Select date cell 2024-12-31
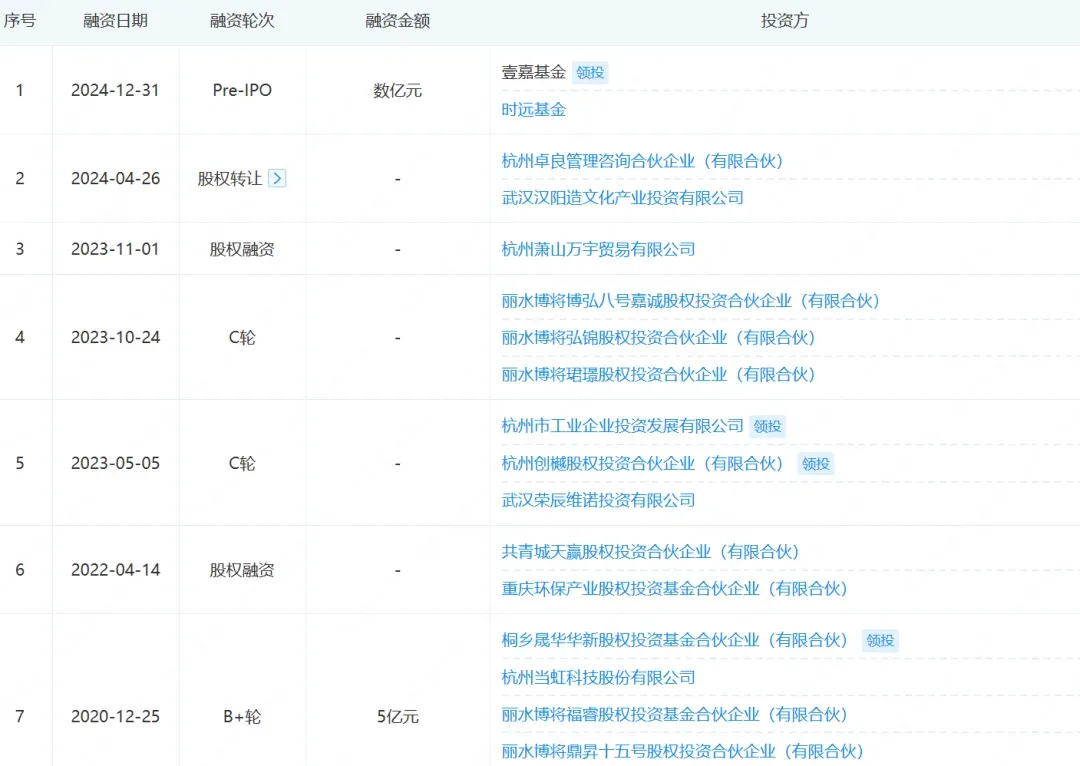Viewport: 1080px width, 766px height. pyautogui.click(x=116, y=90)
